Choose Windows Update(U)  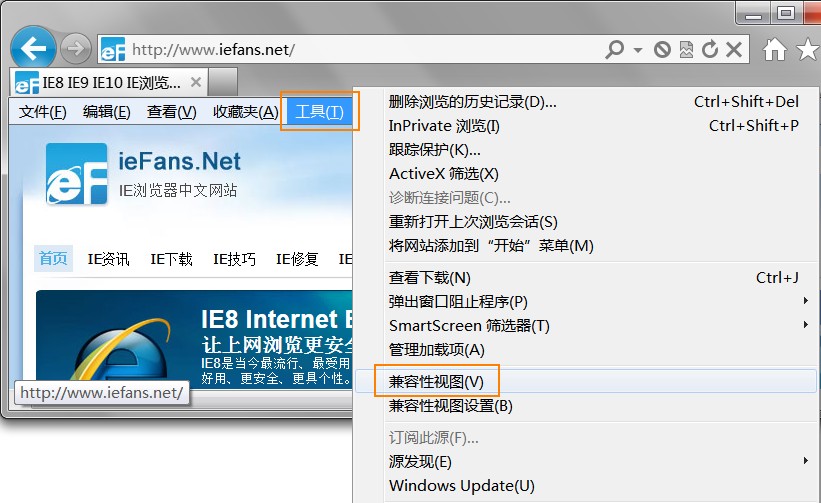tap(585, 486)
